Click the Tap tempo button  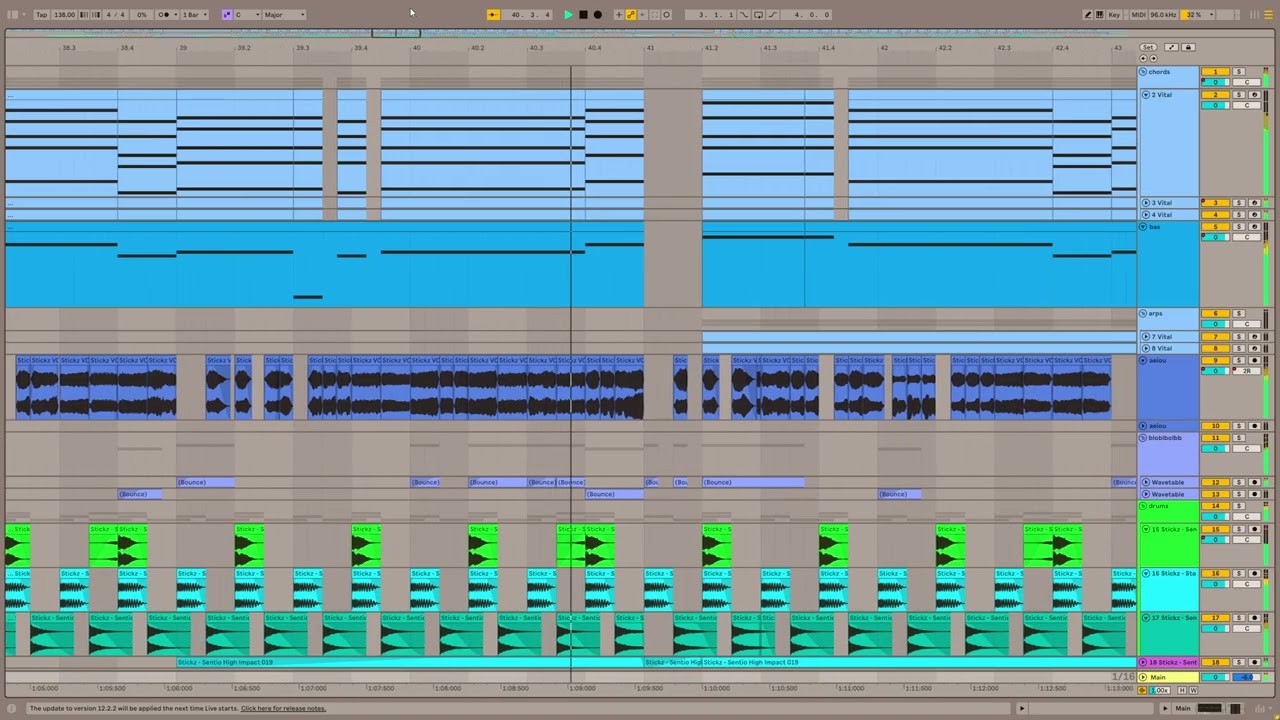42,15
